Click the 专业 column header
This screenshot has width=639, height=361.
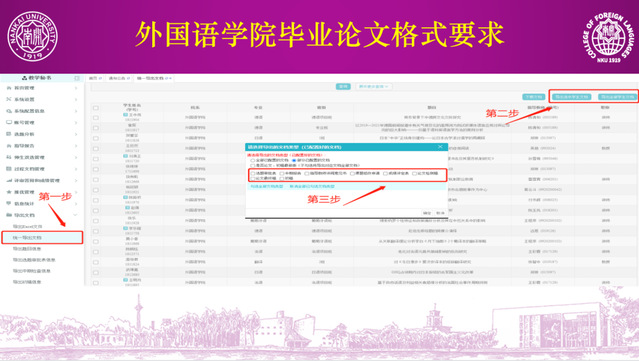(258, 108)
